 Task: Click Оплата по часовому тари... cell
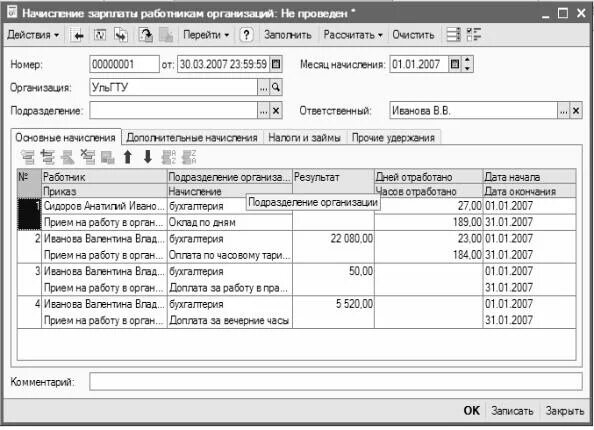[x=230, y=255]
